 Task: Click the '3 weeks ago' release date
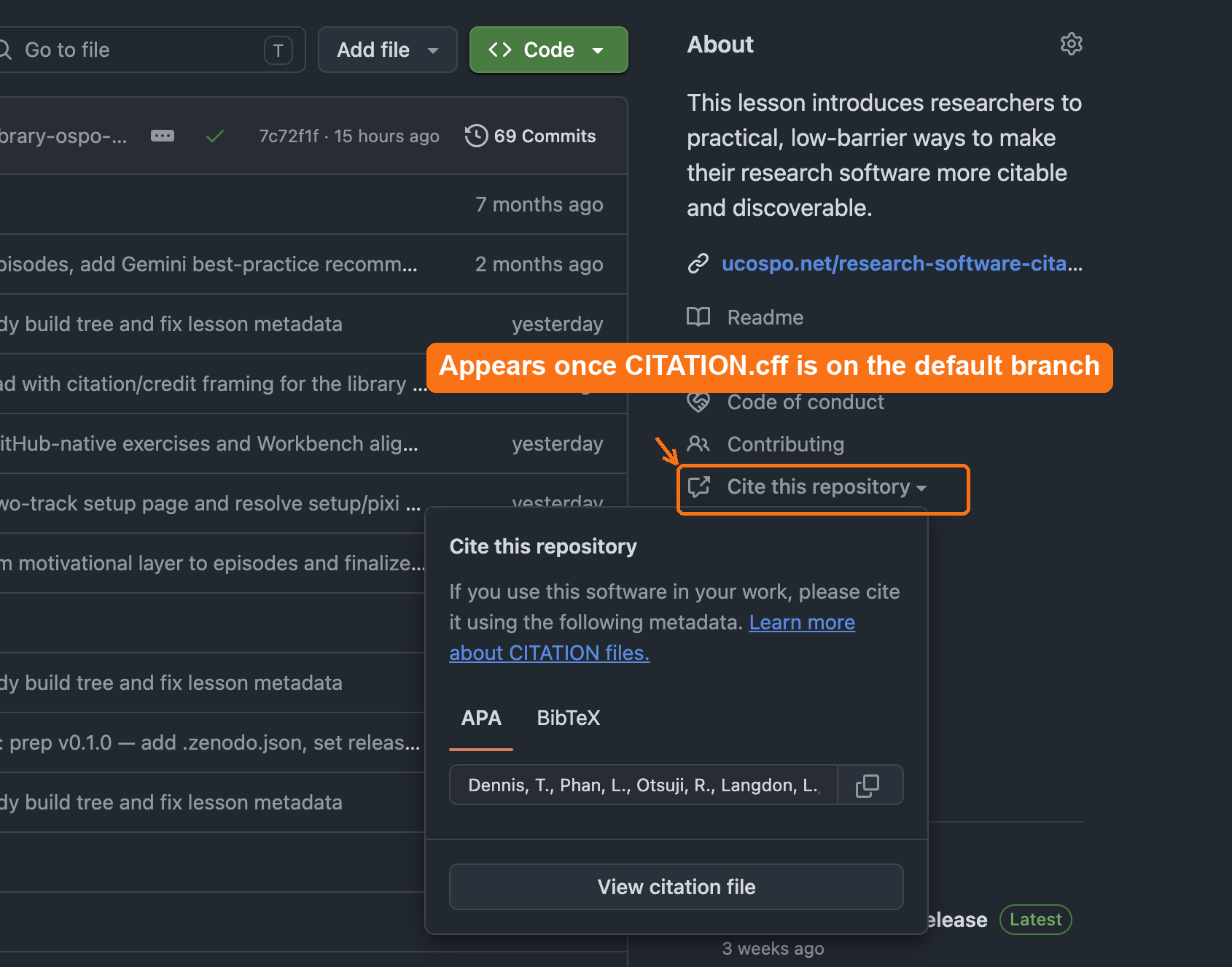point(773,948)
